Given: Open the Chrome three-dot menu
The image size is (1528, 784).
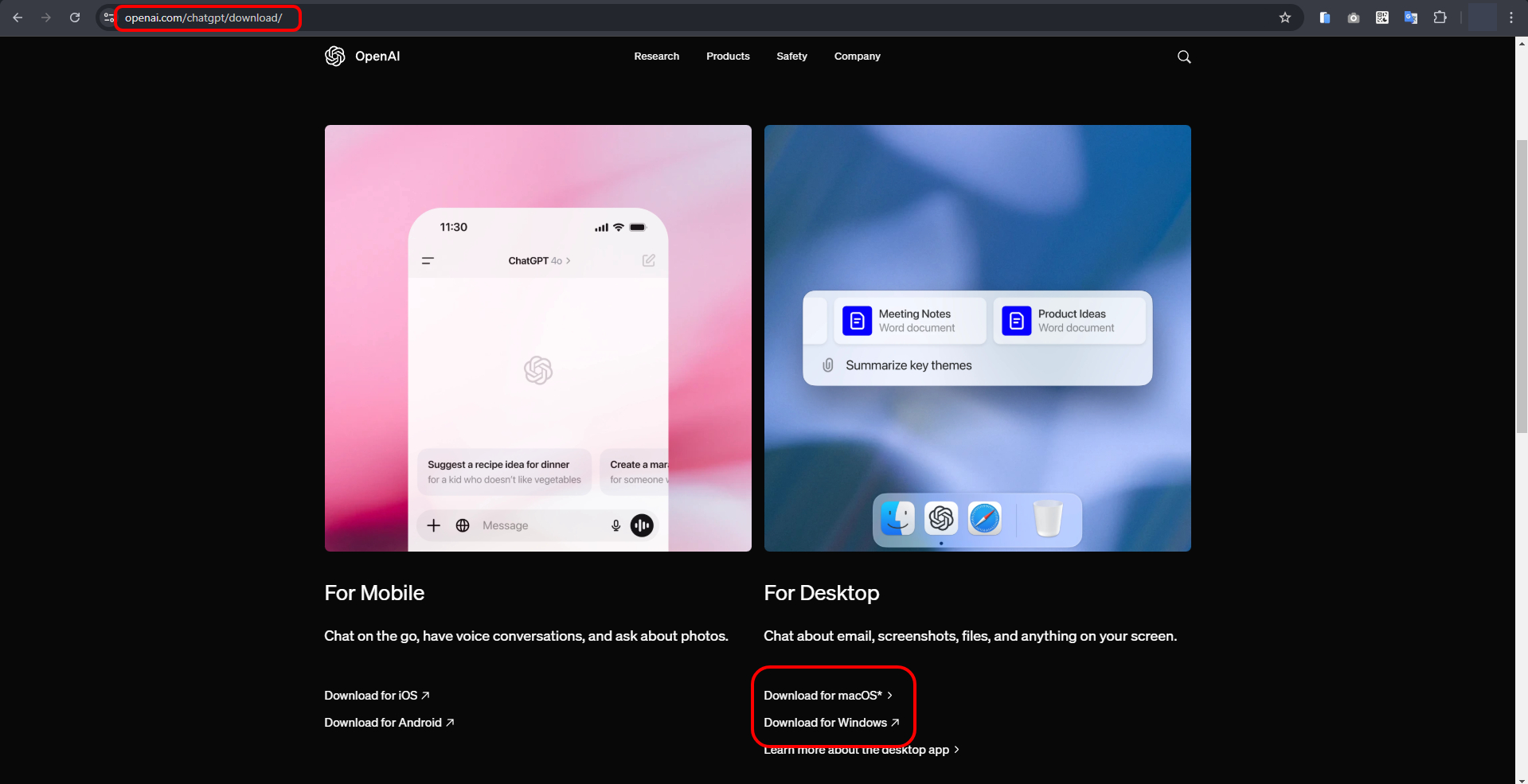Looking at the screenshot, I should pyautogui.click(x=1511, y=18).
